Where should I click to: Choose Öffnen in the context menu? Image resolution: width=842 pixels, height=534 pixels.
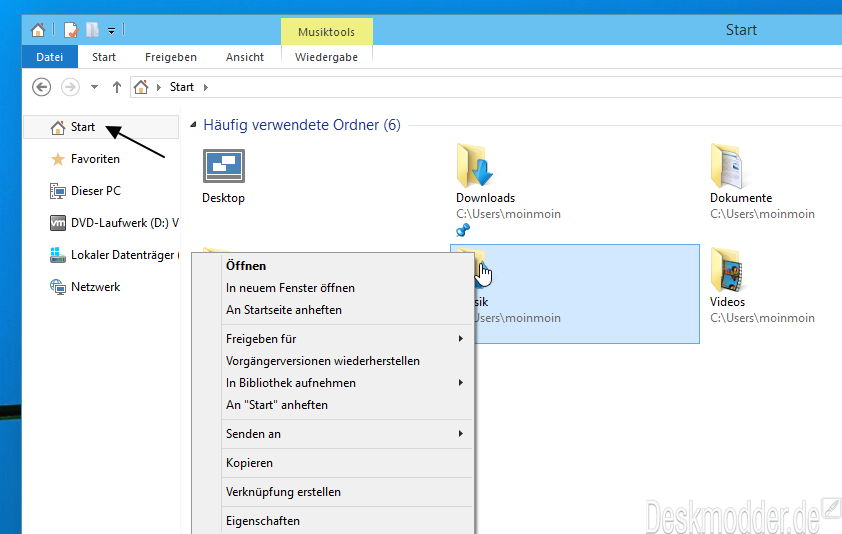(347, 266)
